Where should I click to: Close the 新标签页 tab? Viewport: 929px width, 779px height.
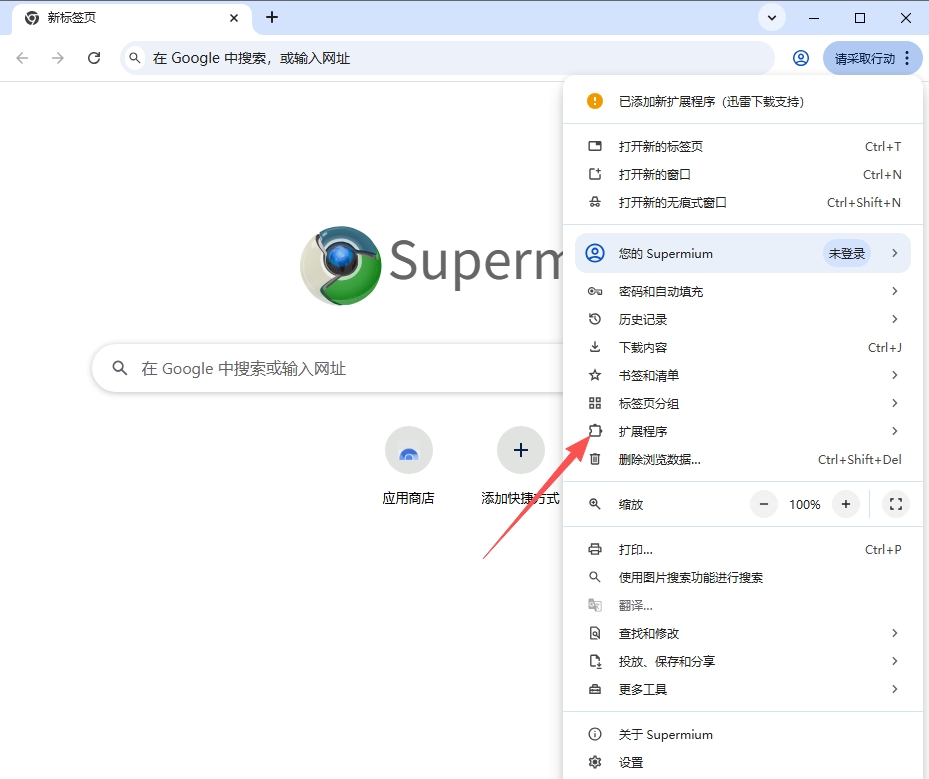234,18
